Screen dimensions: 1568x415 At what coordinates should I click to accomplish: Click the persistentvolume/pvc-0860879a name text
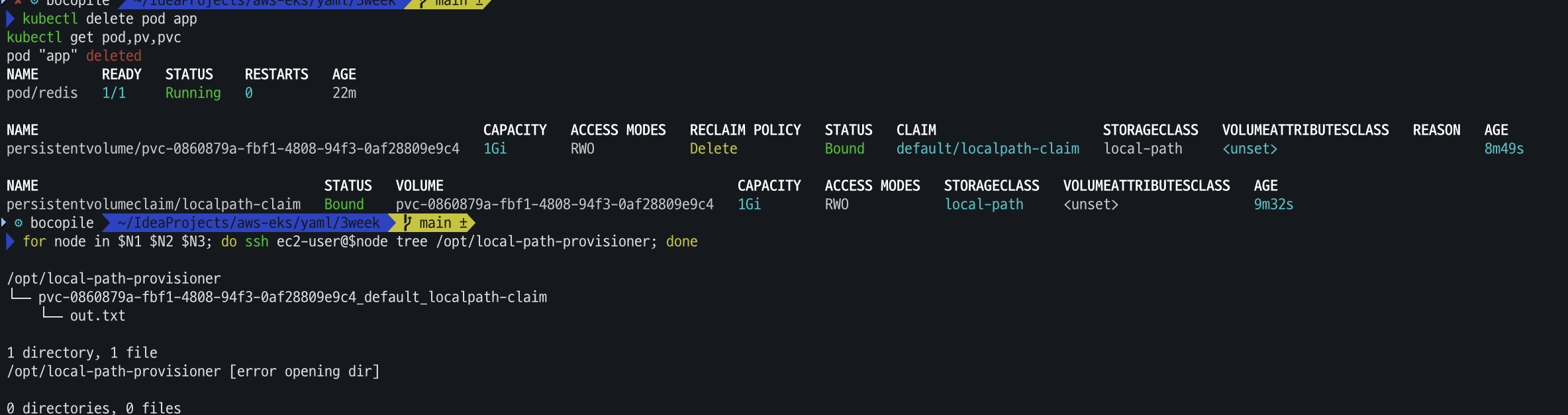tap(233, 148)
